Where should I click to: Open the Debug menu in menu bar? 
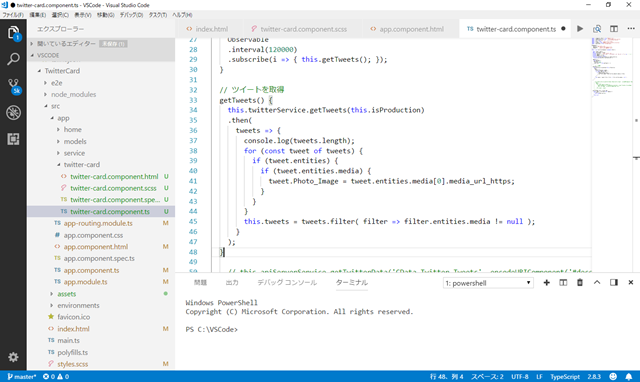coord(131,15)
